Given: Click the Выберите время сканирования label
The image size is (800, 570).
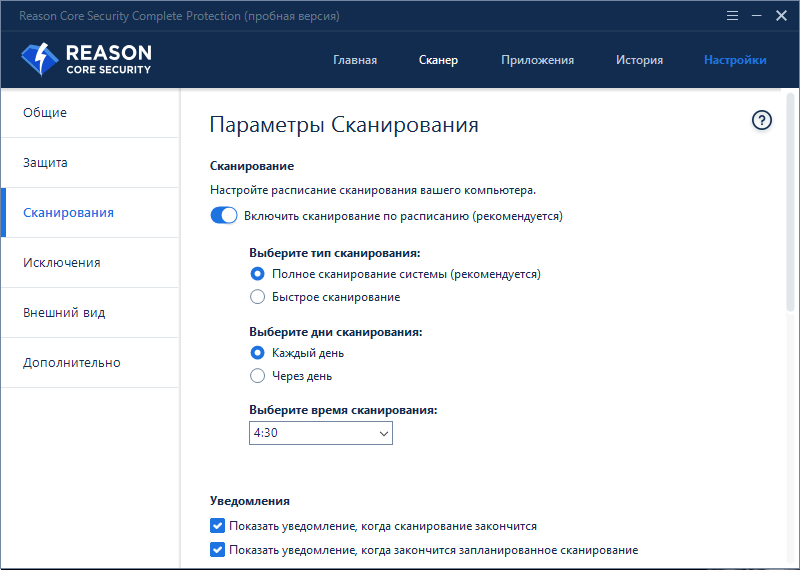Looking at the screenshot, I should point(343,410).
